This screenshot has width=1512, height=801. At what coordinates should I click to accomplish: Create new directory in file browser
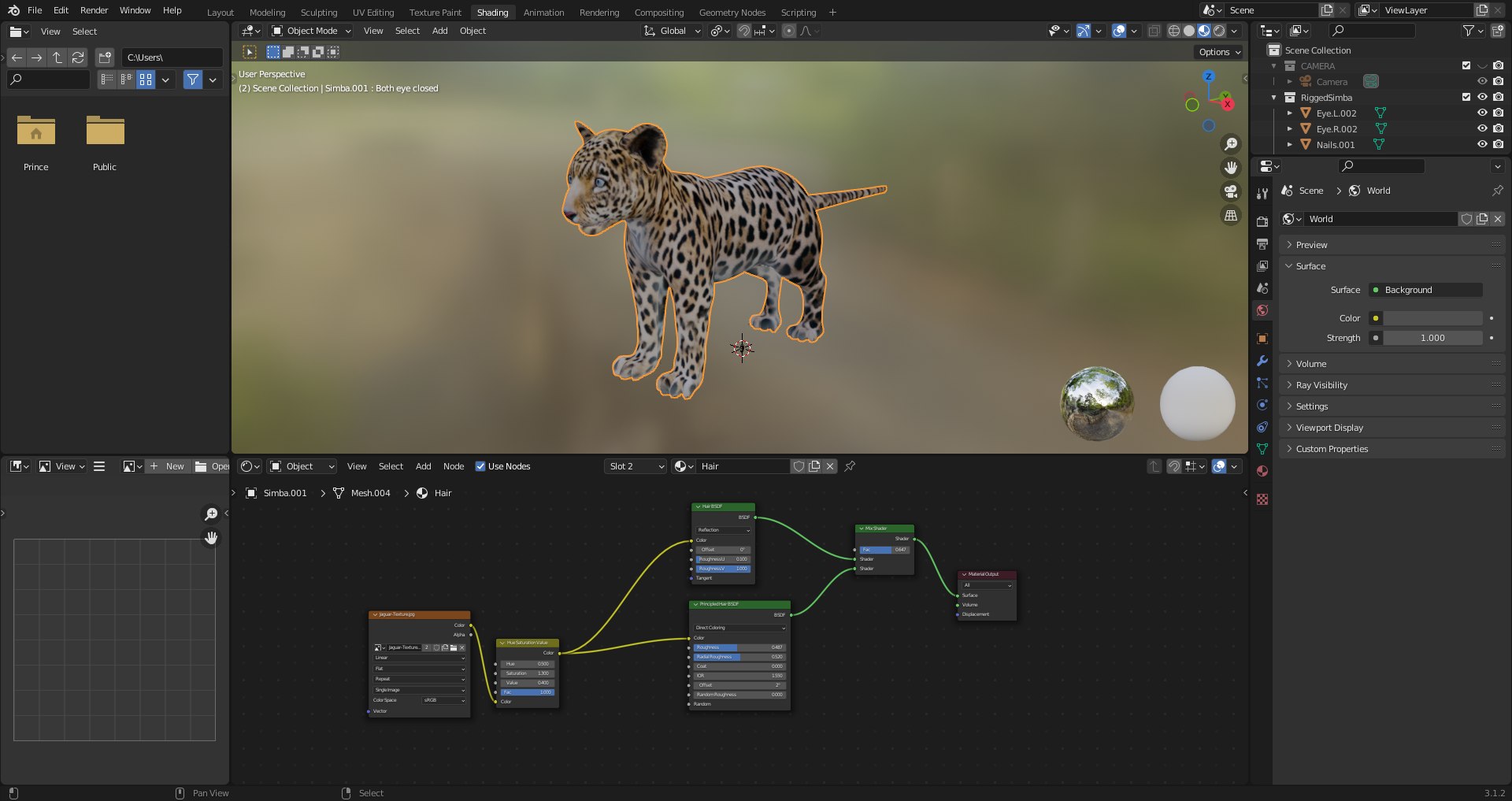pyautogui.click(x=105, y=57)
